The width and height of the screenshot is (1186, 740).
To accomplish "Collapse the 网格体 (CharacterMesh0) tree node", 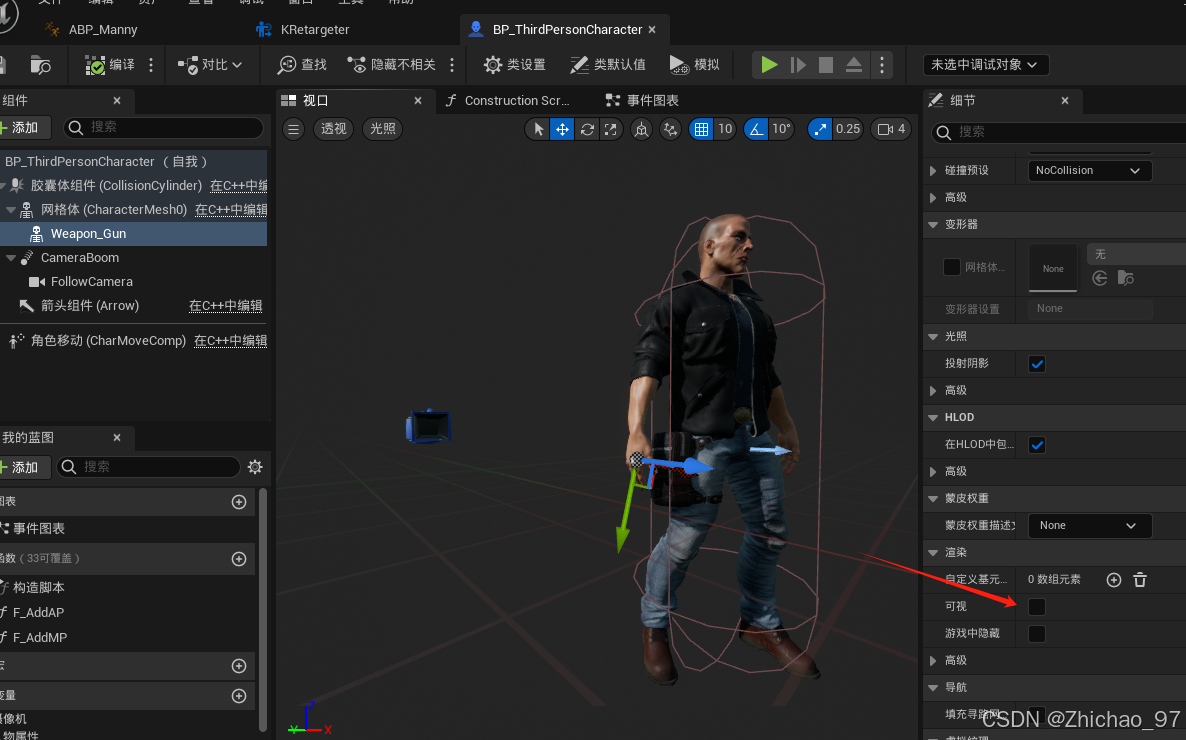I will pyautogui.click(x=11, y=210).
